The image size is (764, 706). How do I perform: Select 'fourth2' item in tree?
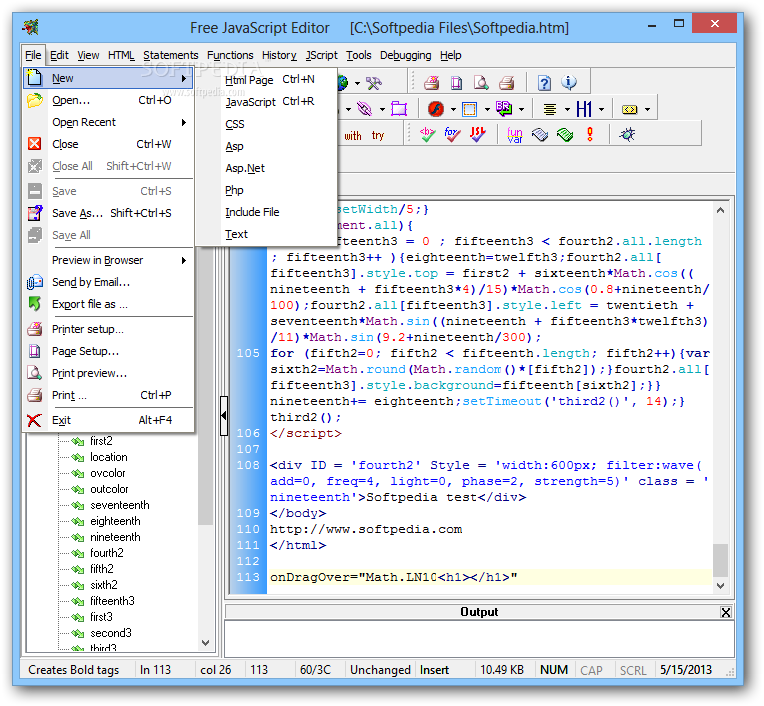point(107,553)
